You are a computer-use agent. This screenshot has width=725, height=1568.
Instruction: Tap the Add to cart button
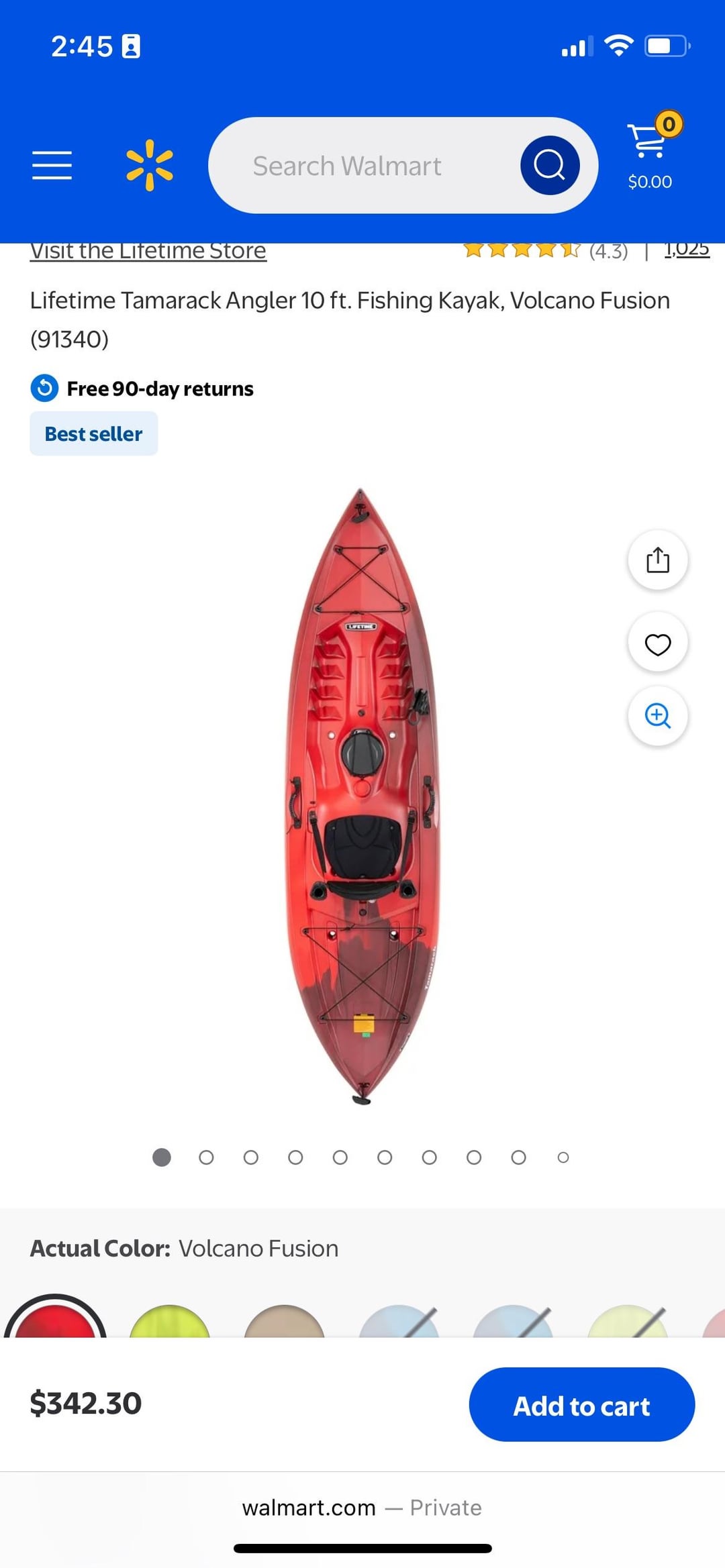click(x=582, y=1404)
